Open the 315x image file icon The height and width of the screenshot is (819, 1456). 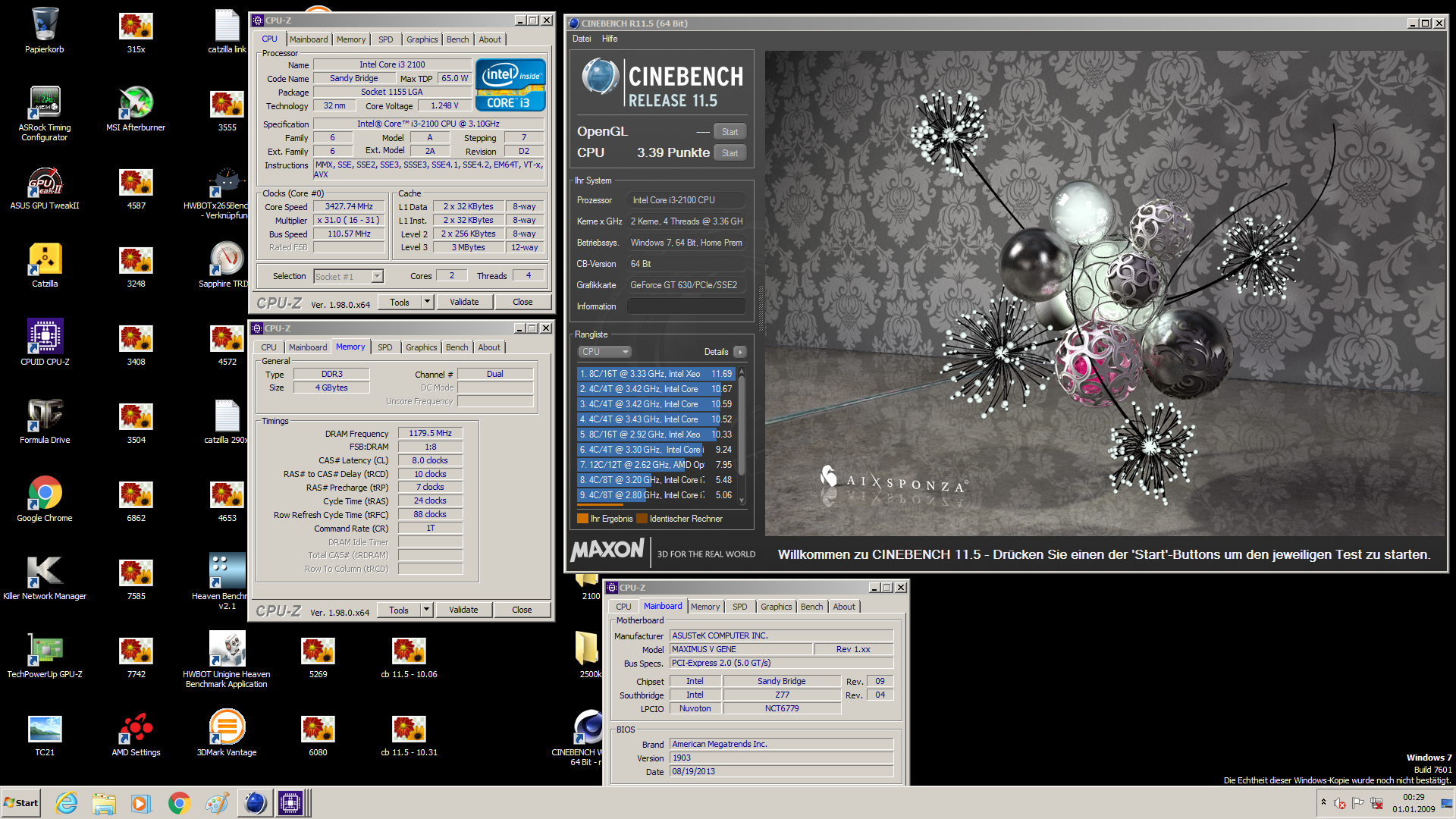click(136, 30)
